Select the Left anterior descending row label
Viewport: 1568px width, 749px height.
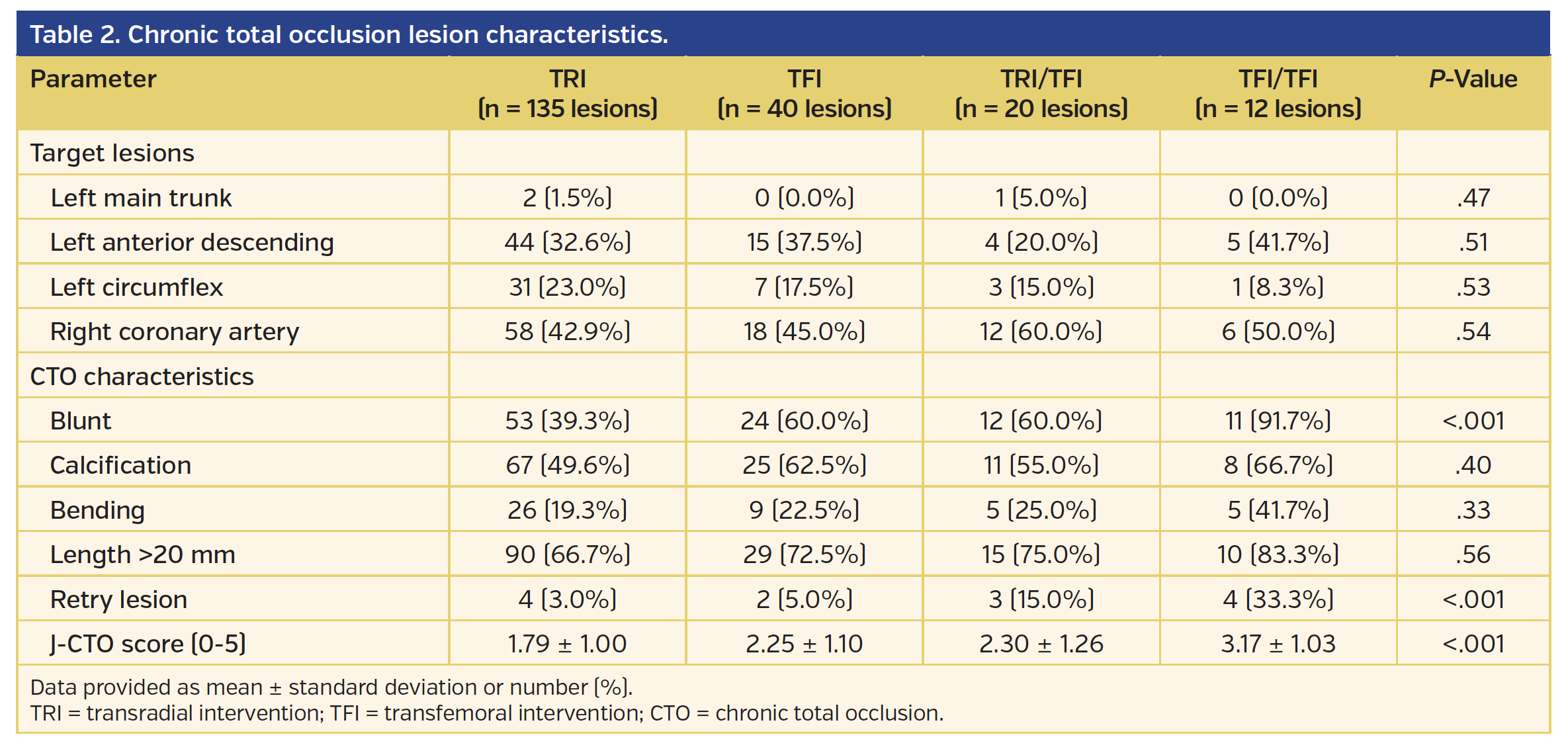point(192,242)
